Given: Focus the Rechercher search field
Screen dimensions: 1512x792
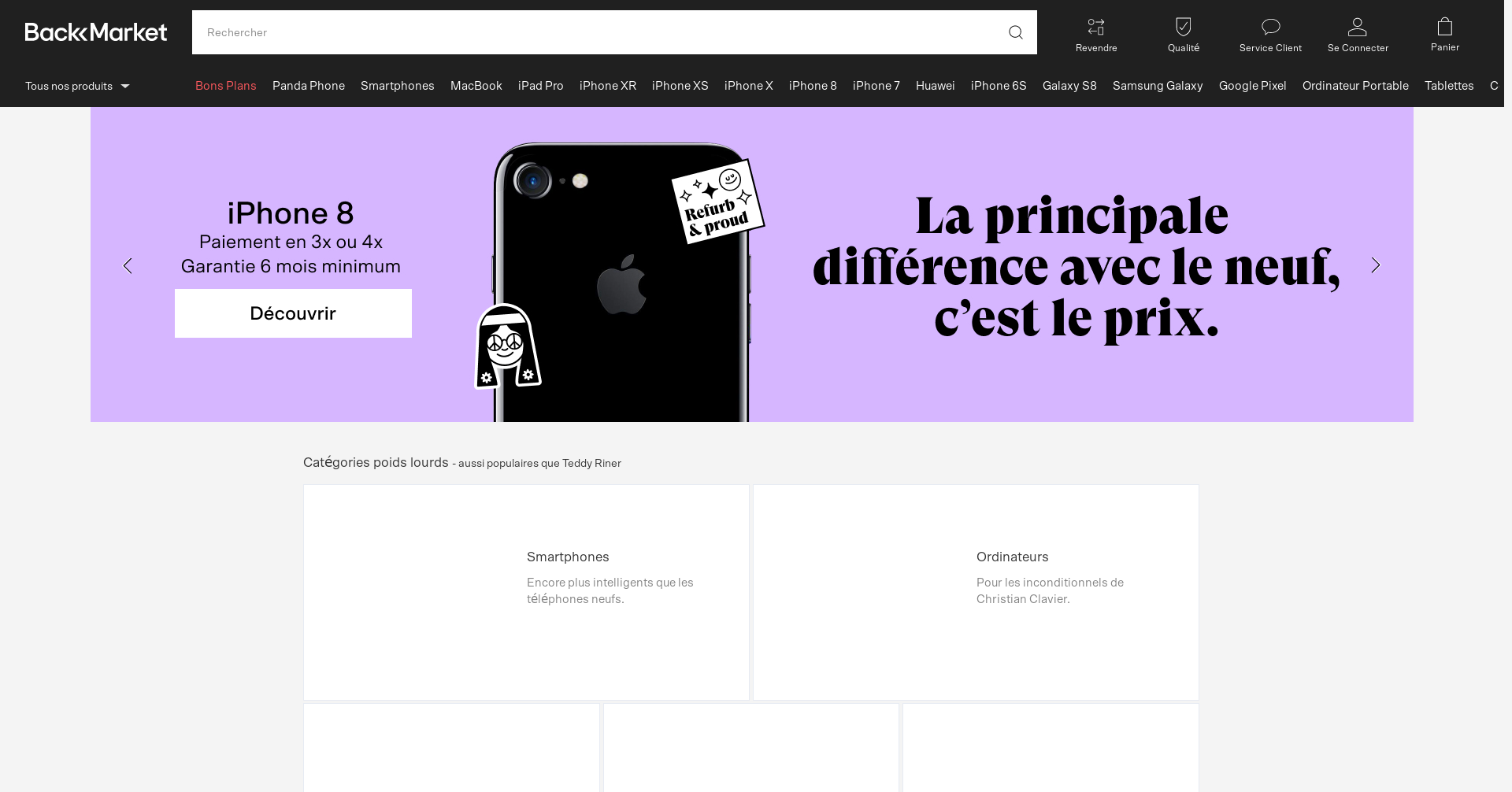Looking at the screenshot, I should coord(598,32).
